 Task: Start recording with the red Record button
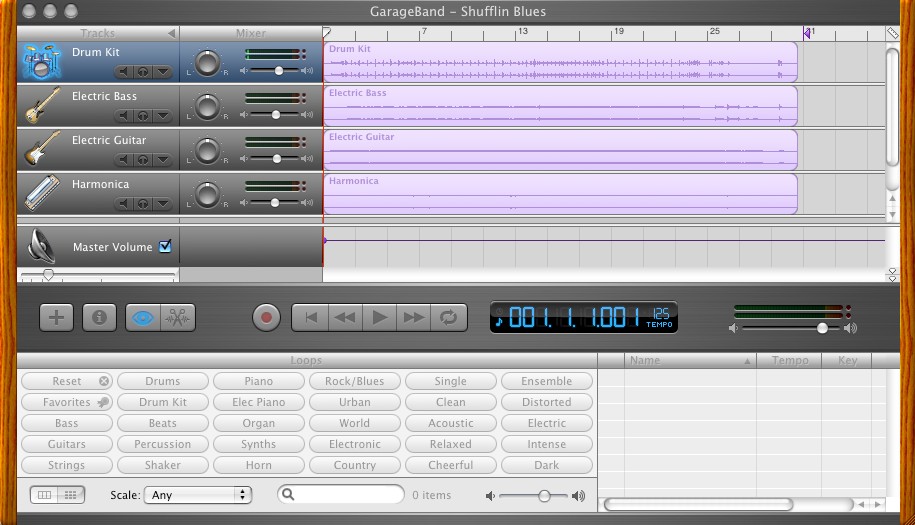pos(266,318)
